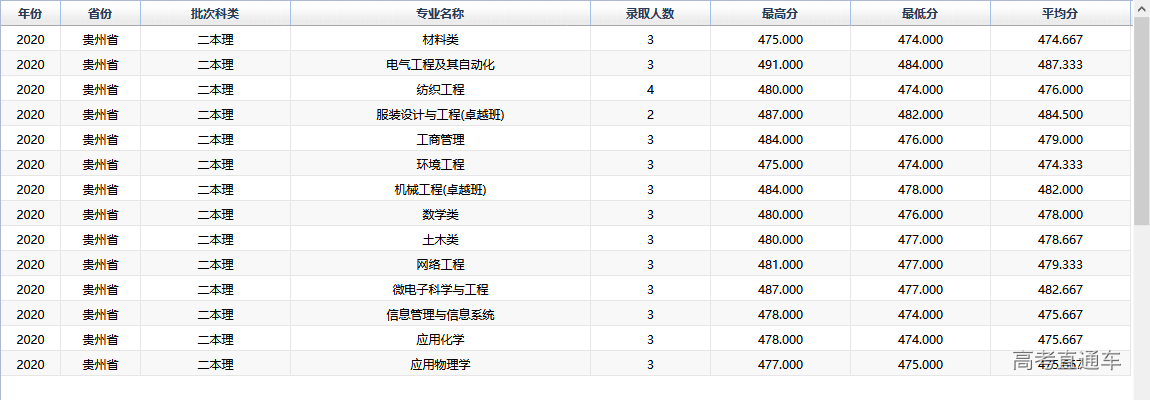This screenshot has height=400, width=1150.
Task: Click the scrollbar up arrow
Action: pos(1141,7)
